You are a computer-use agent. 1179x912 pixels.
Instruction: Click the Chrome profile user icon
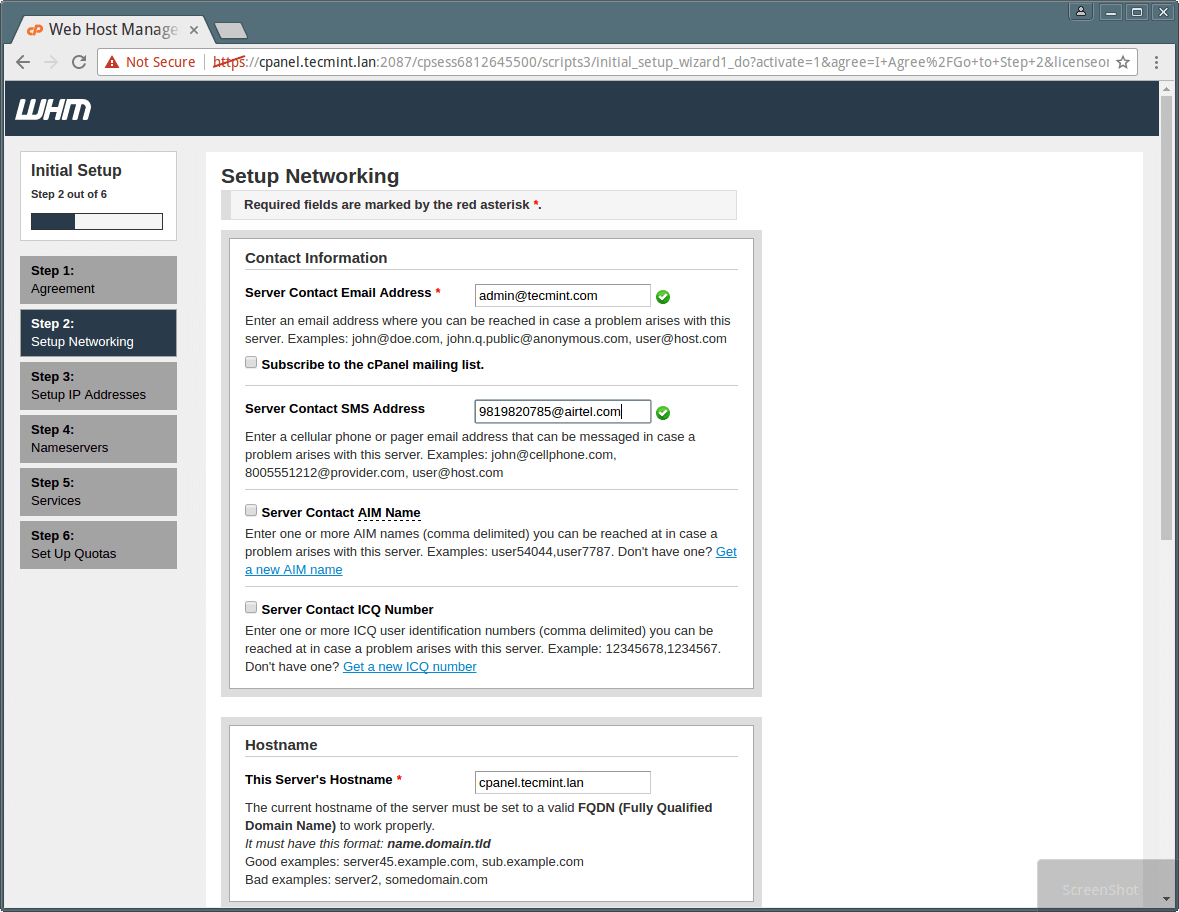click(x=1080, y=11)
